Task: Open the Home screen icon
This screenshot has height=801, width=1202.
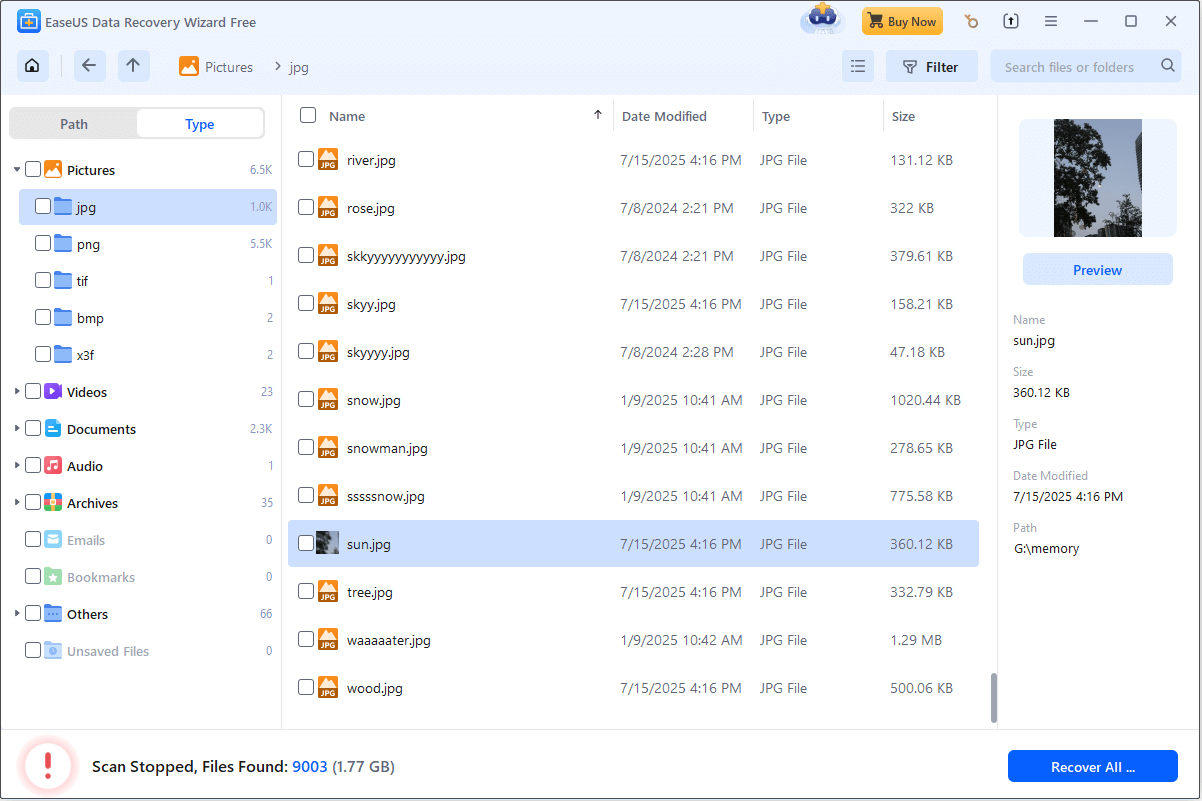Action: [x=32, y=65]
